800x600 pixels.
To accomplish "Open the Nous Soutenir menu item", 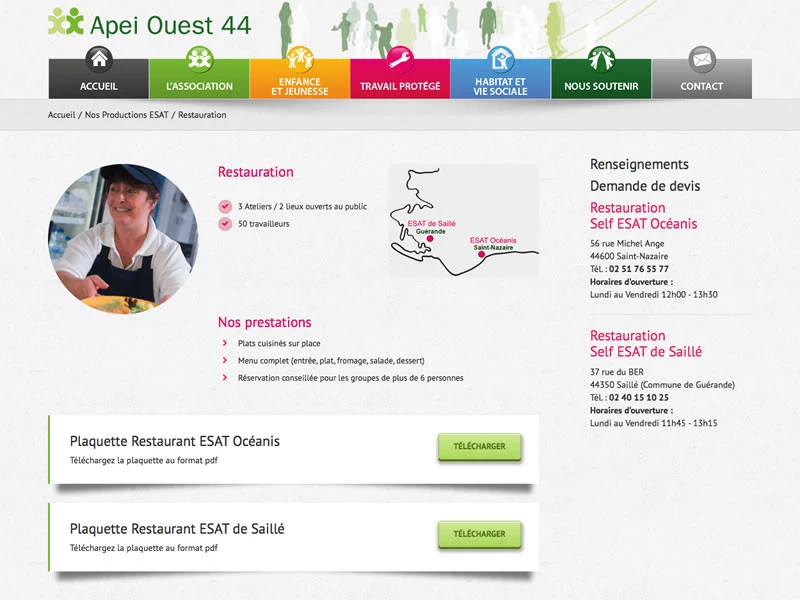I will (x=601, y=79).
